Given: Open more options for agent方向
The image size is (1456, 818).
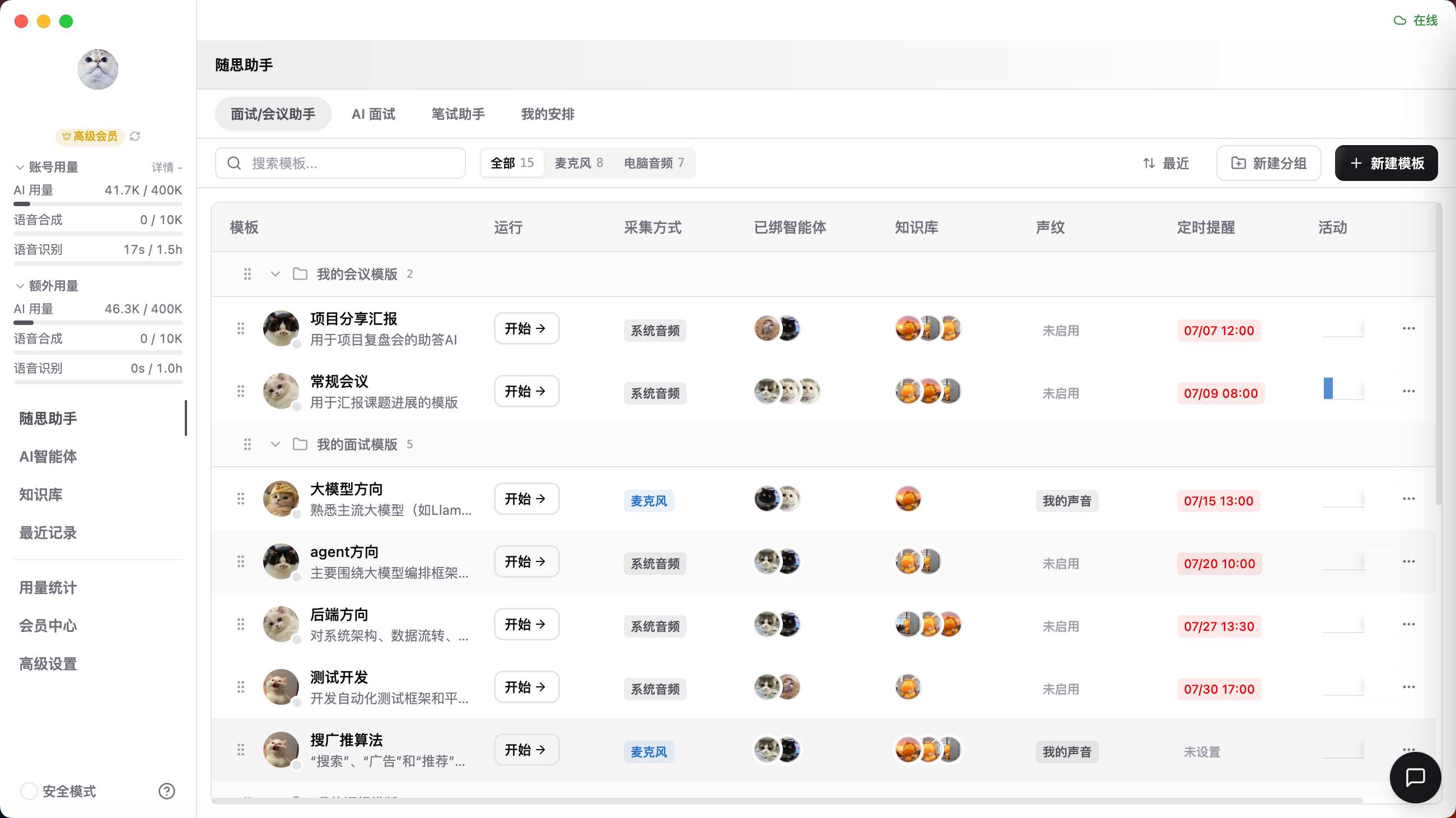Looking at the screenshot, I should pyautogui.click(x=1408, y=561).
